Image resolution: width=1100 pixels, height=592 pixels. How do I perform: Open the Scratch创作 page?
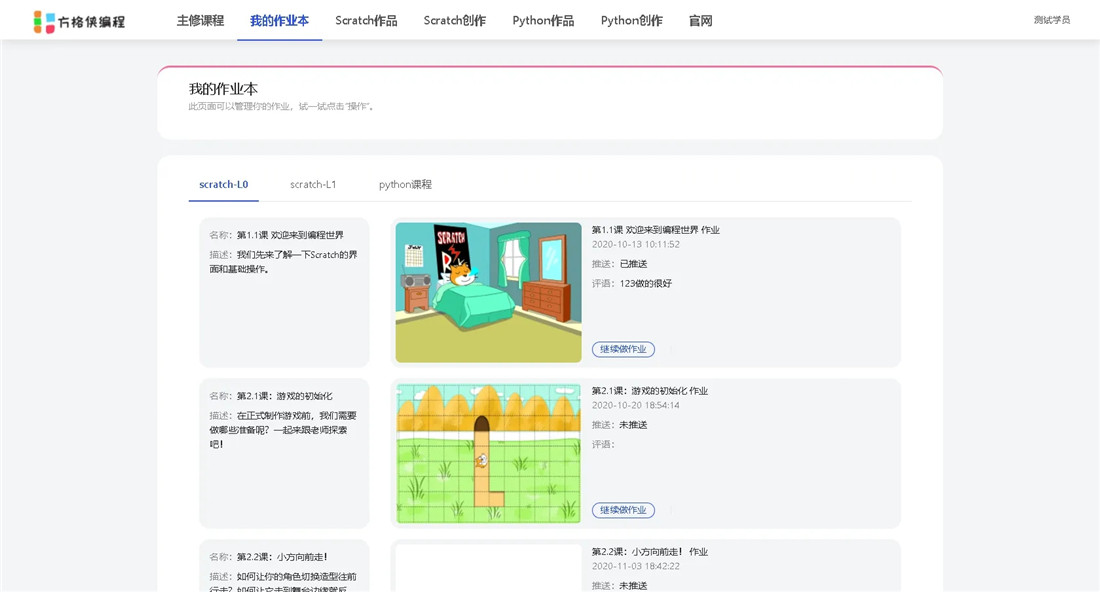click(x=454, y=20)
